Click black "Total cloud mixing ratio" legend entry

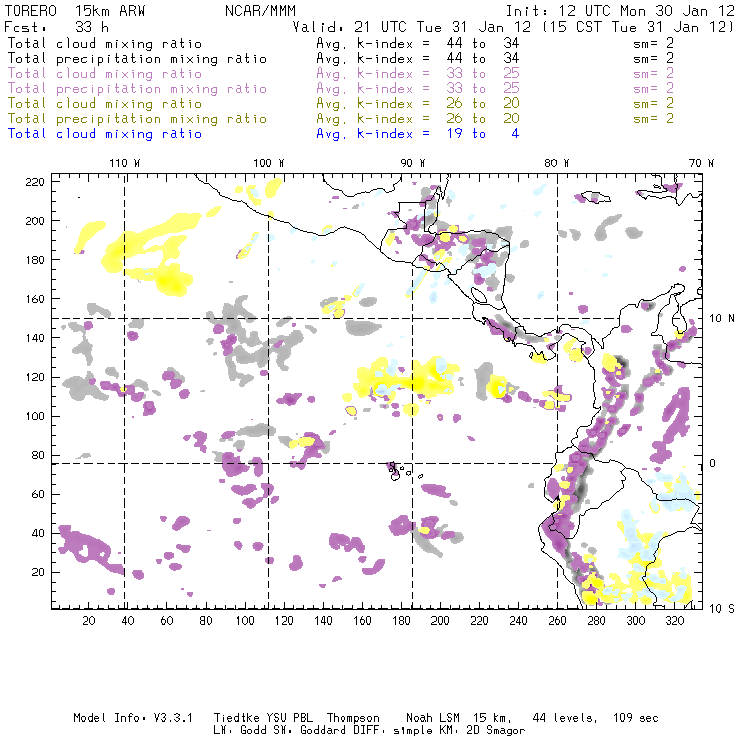pos(105,43)
